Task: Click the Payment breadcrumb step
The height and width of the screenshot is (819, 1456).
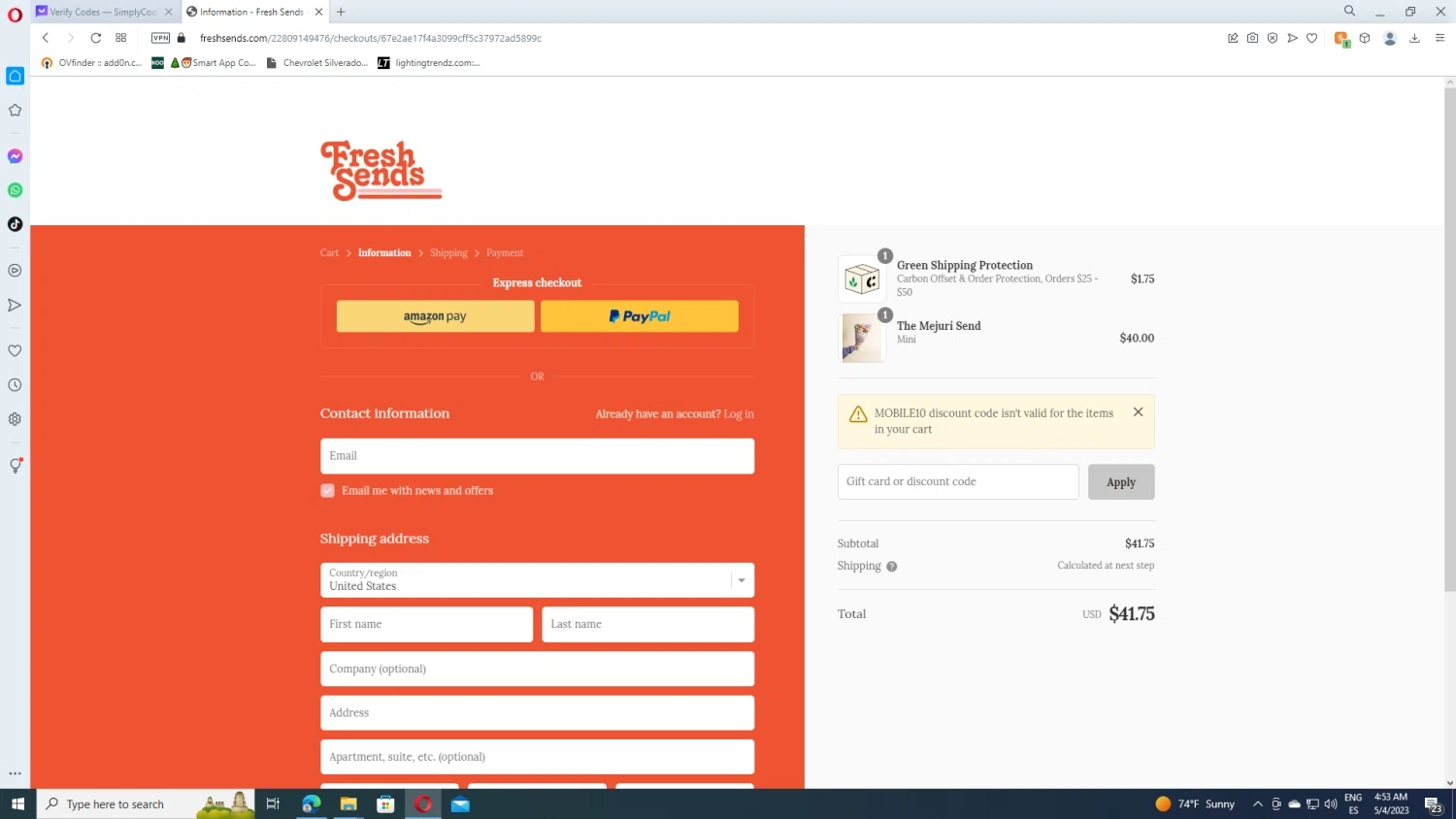Action: pyautogui.click(x=505, y=253)
